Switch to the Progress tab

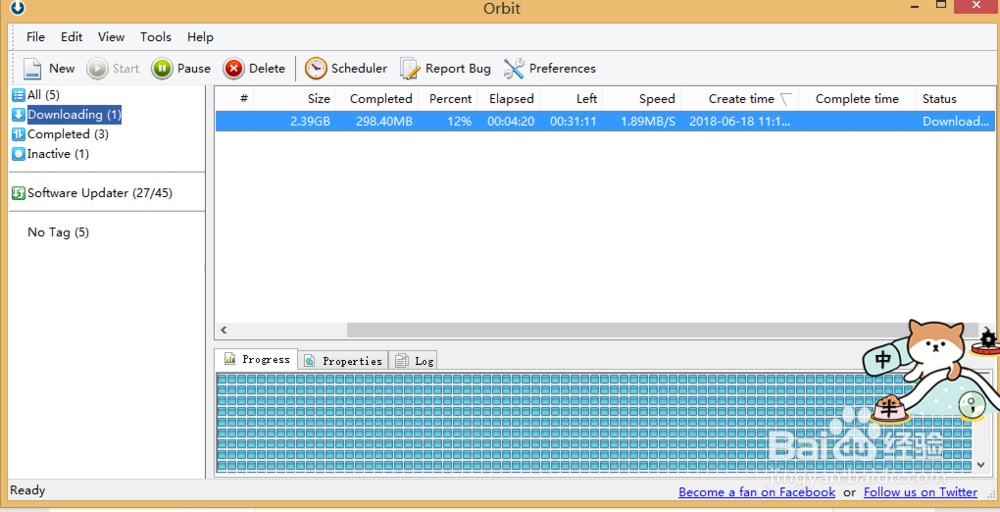pyautogui.click(x=256, y=359)
